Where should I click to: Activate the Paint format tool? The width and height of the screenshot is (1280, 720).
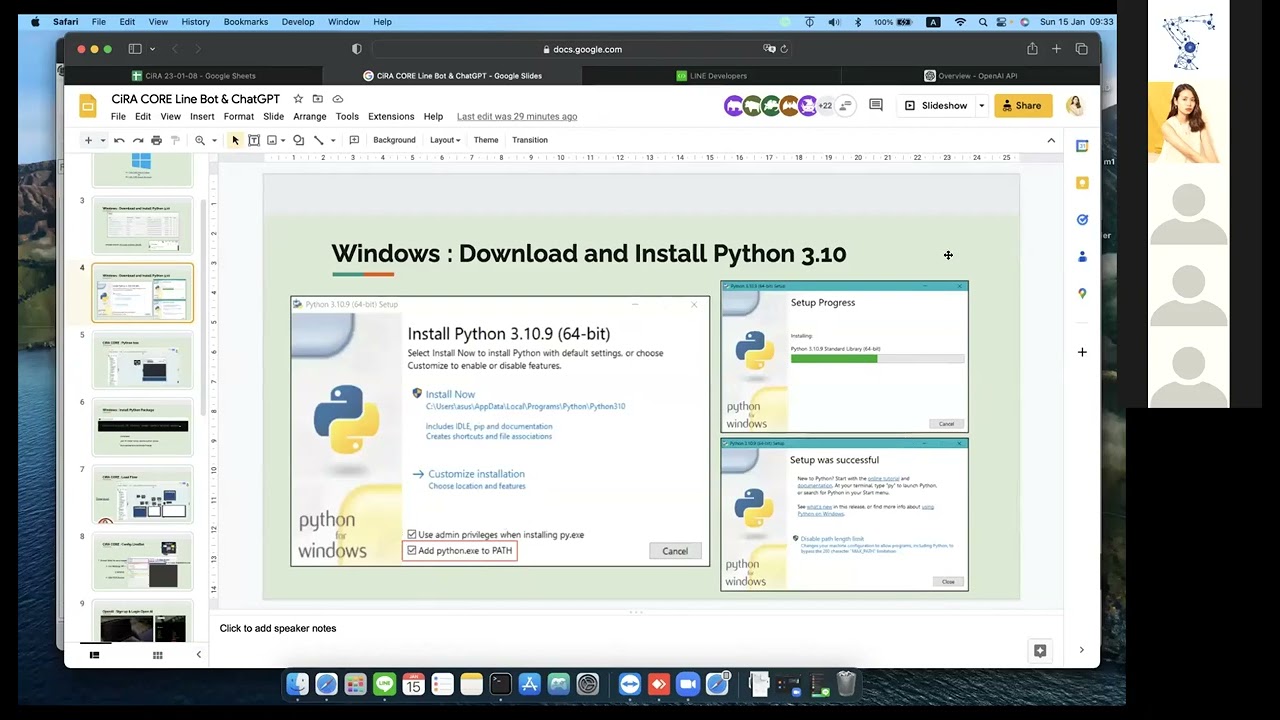[175, 140]
